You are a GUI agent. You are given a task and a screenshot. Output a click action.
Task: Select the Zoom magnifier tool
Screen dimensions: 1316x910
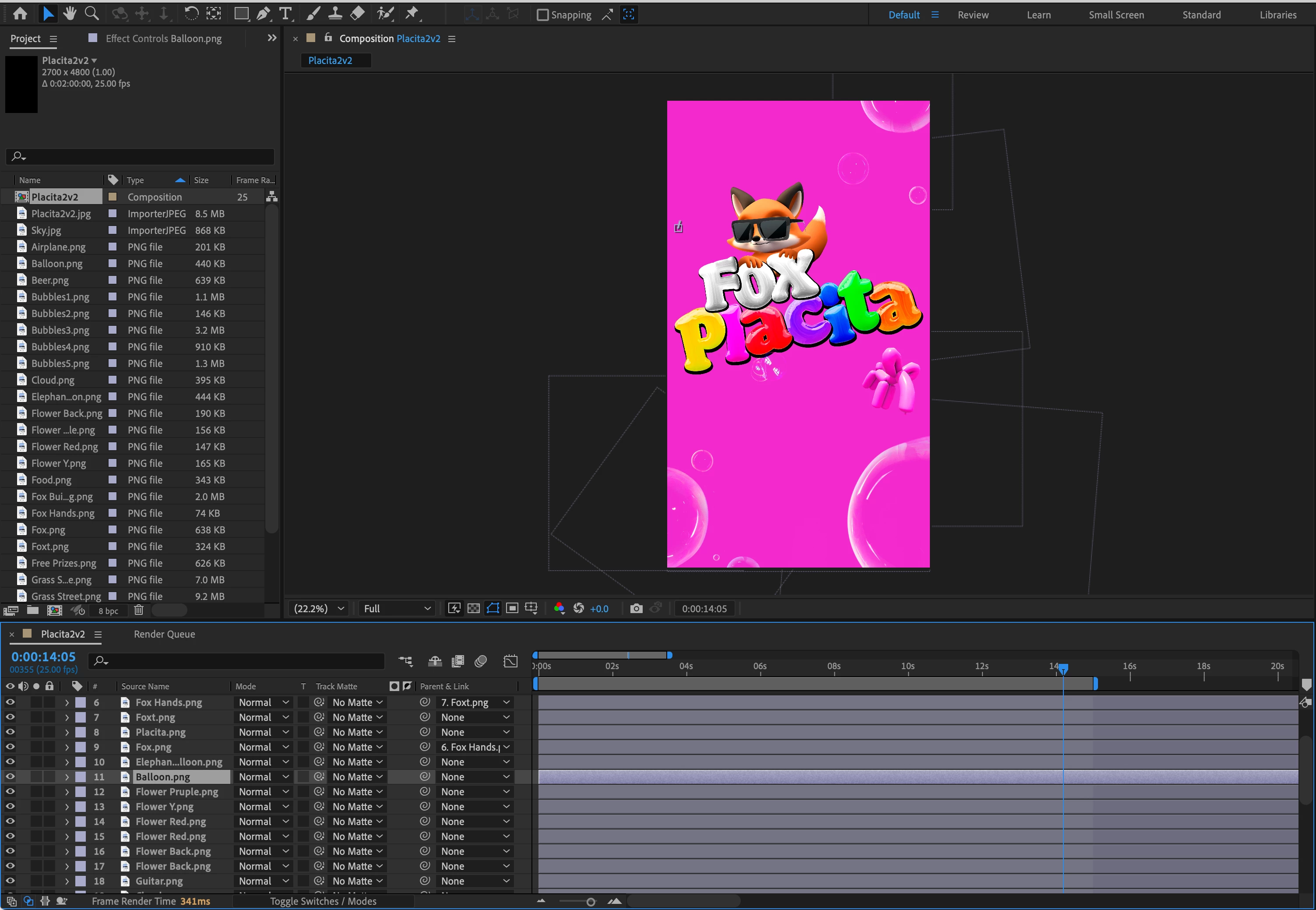click(91, 14)
